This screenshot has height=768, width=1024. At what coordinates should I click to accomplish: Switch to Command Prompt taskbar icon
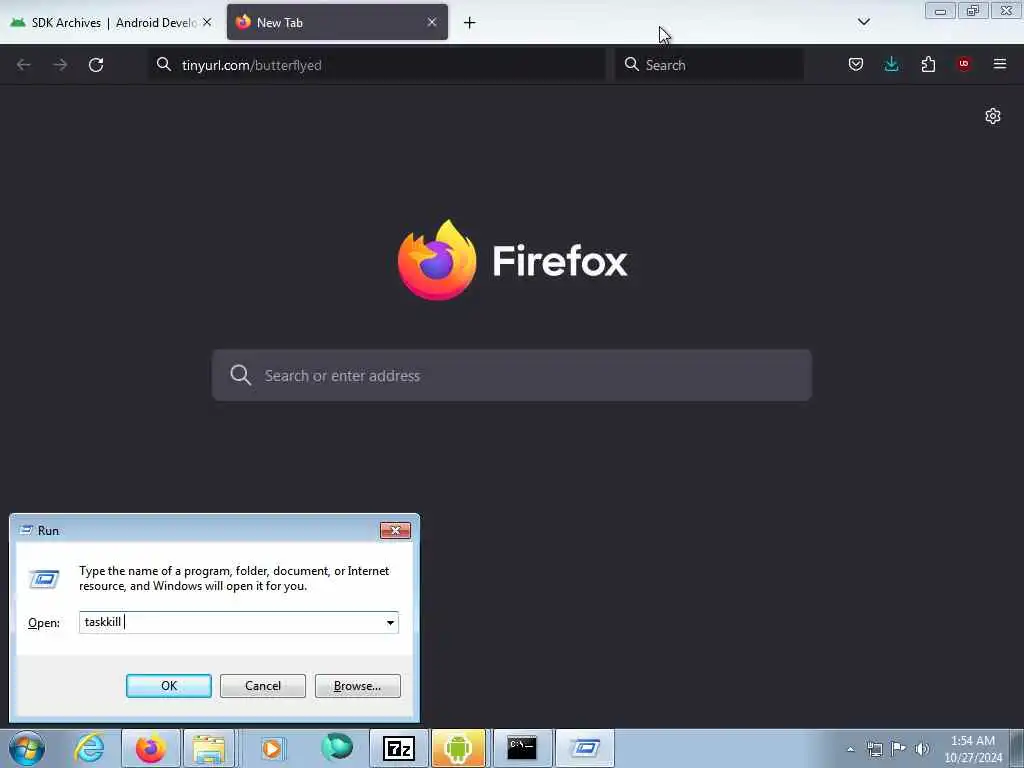522,748
